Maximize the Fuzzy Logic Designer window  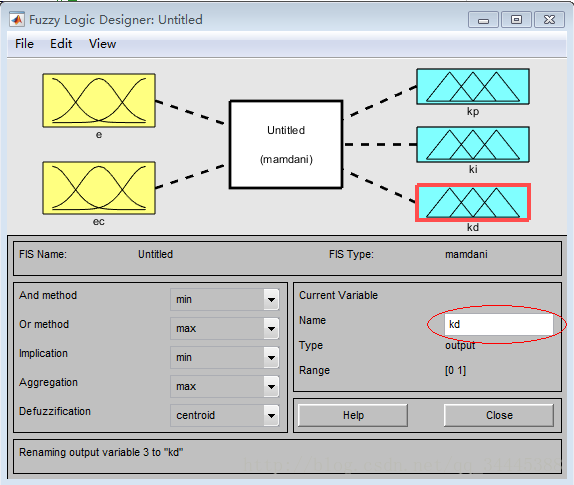516,20
